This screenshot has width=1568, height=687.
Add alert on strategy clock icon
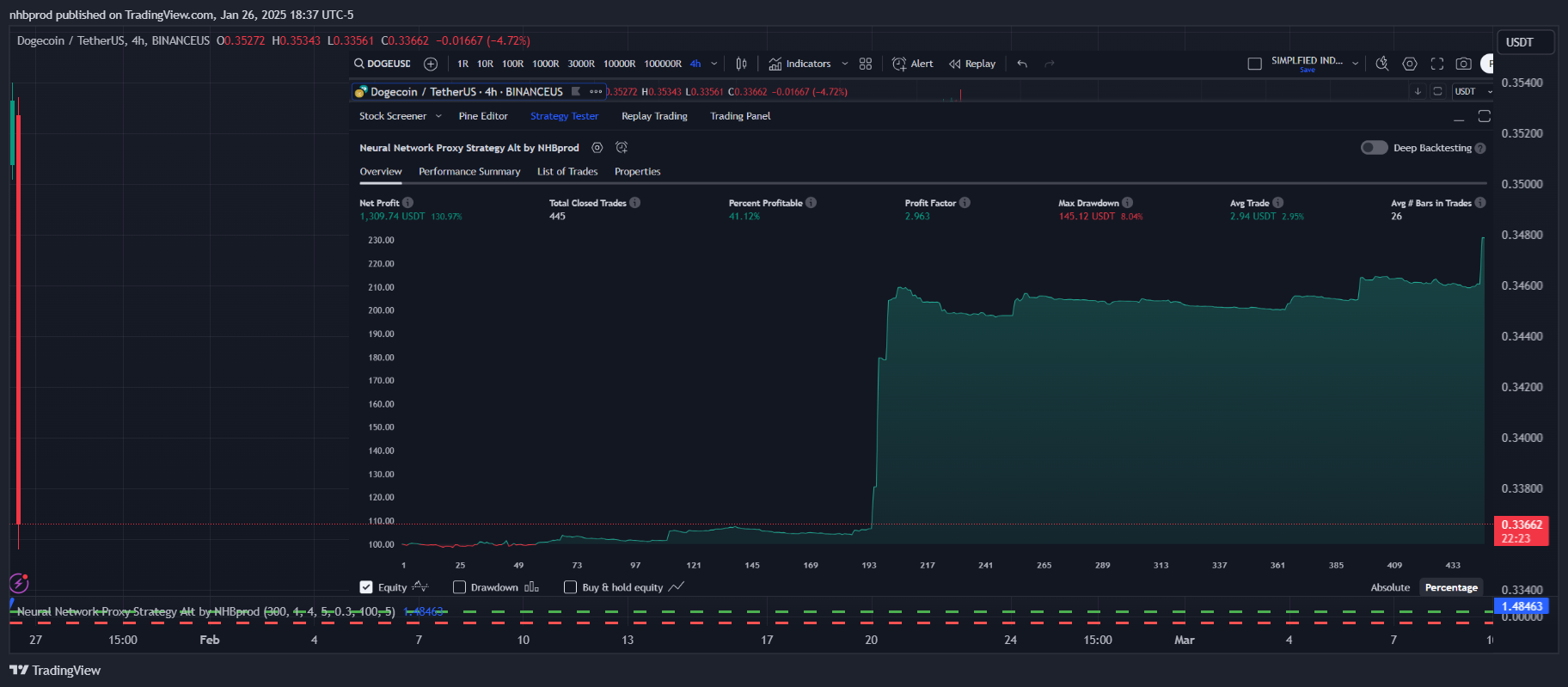click(x=622, y=148)
